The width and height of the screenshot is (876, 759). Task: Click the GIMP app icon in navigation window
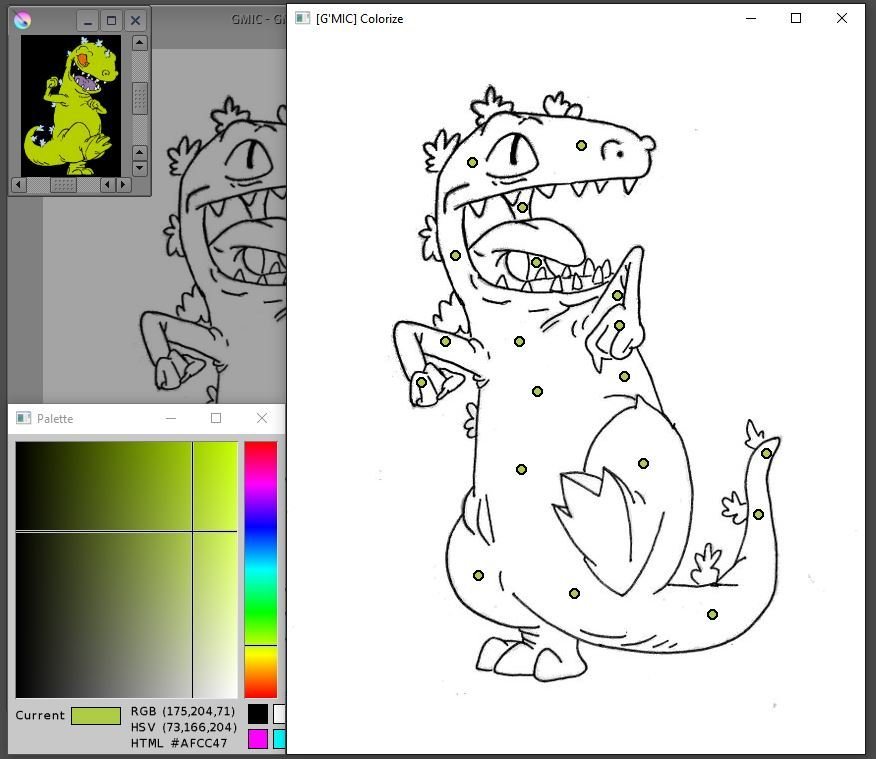point(22,21)
